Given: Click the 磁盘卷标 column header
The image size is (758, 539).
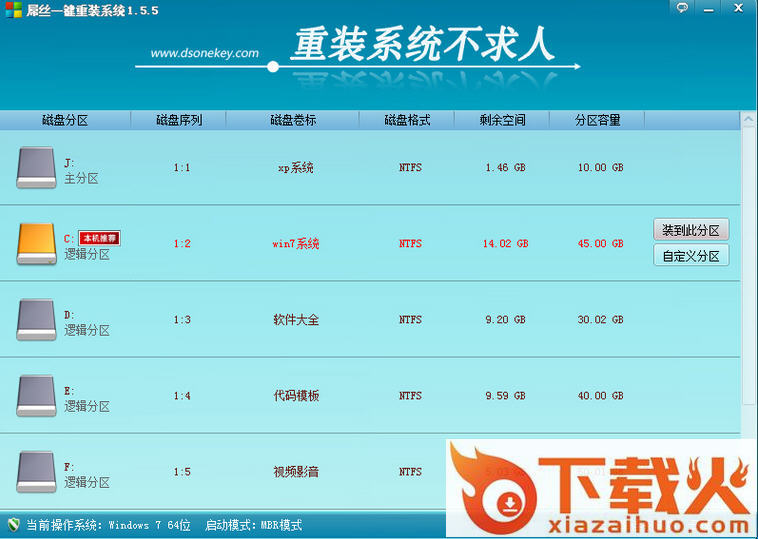Looking at the screenshot, I should (x=293, y=120).
